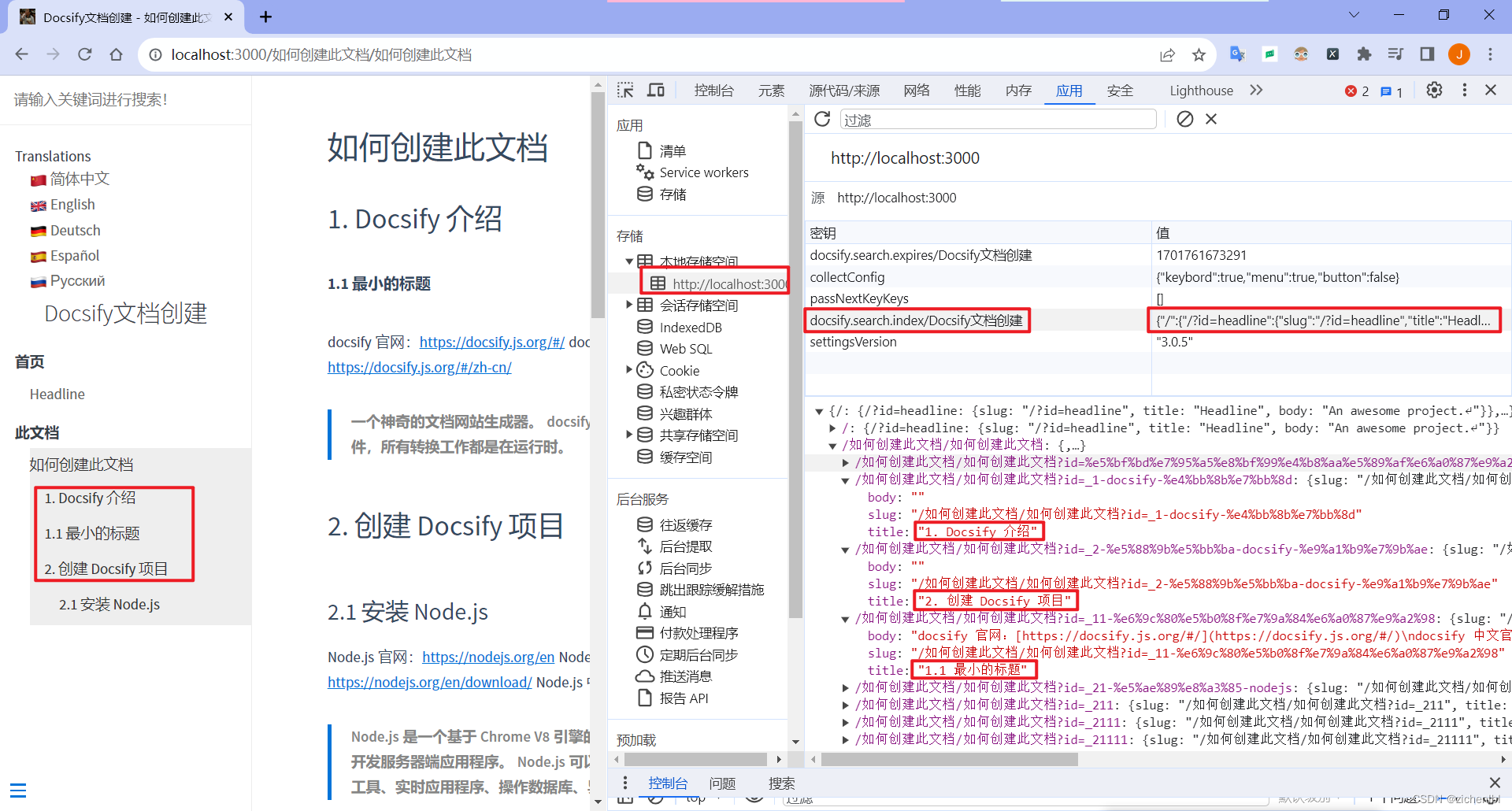Click the blue message count badge
This screenshot has width=1512, height=811.
tap(1392, 91)
